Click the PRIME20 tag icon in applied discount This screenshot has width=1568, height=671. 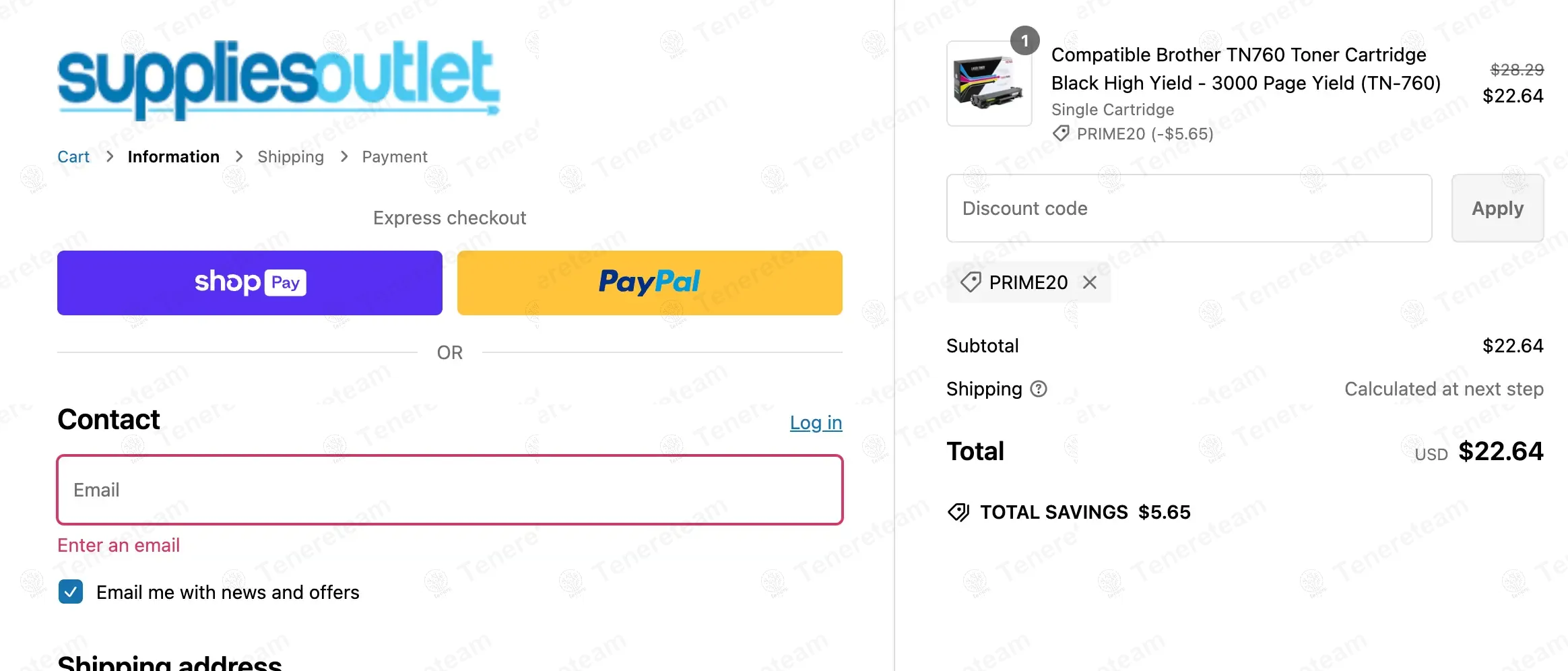[x=971, y=282]
